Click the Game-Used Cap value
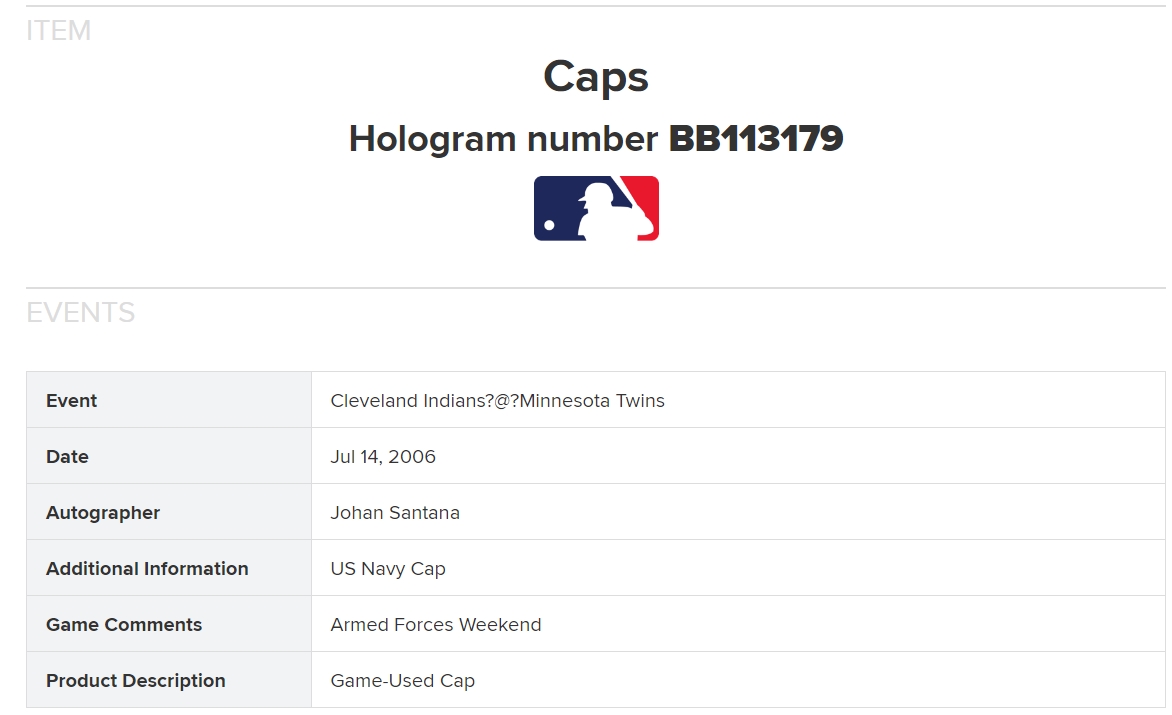 [x=403, y=681]
